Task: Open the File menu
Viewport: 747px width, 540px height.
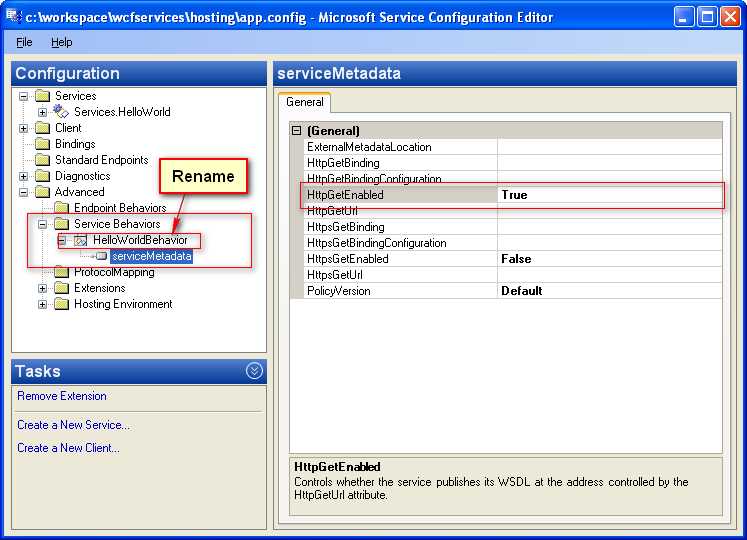Action: tap(24, 42)
